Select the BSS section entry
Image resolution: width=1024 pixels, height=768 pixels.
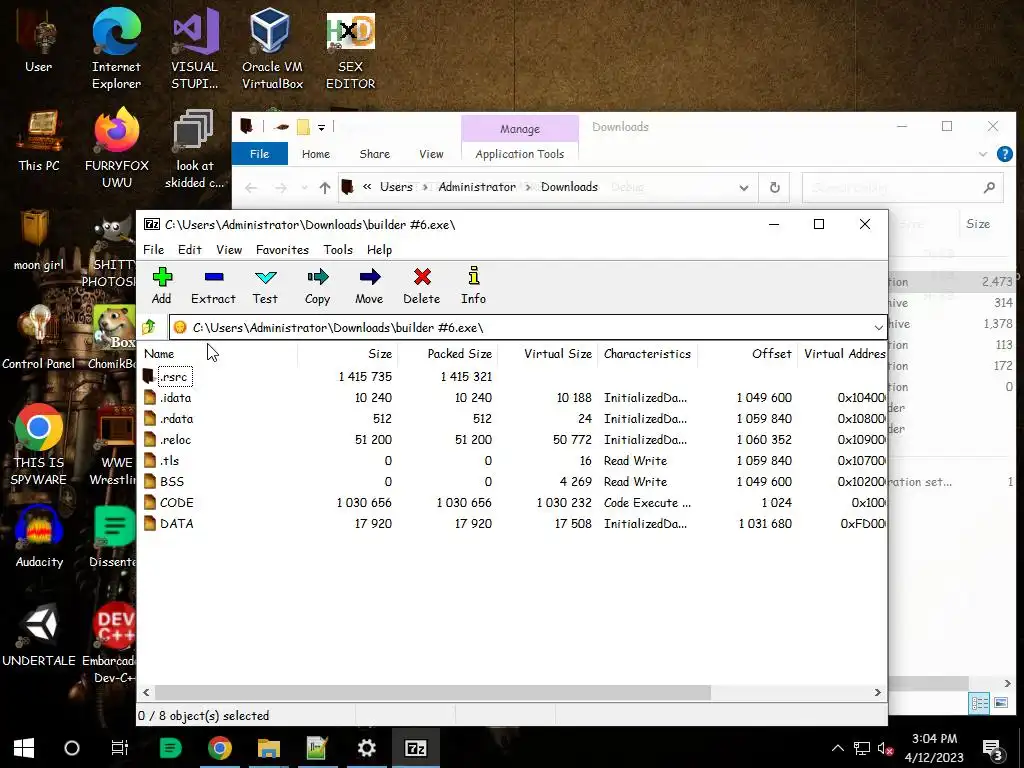(172, 481)
